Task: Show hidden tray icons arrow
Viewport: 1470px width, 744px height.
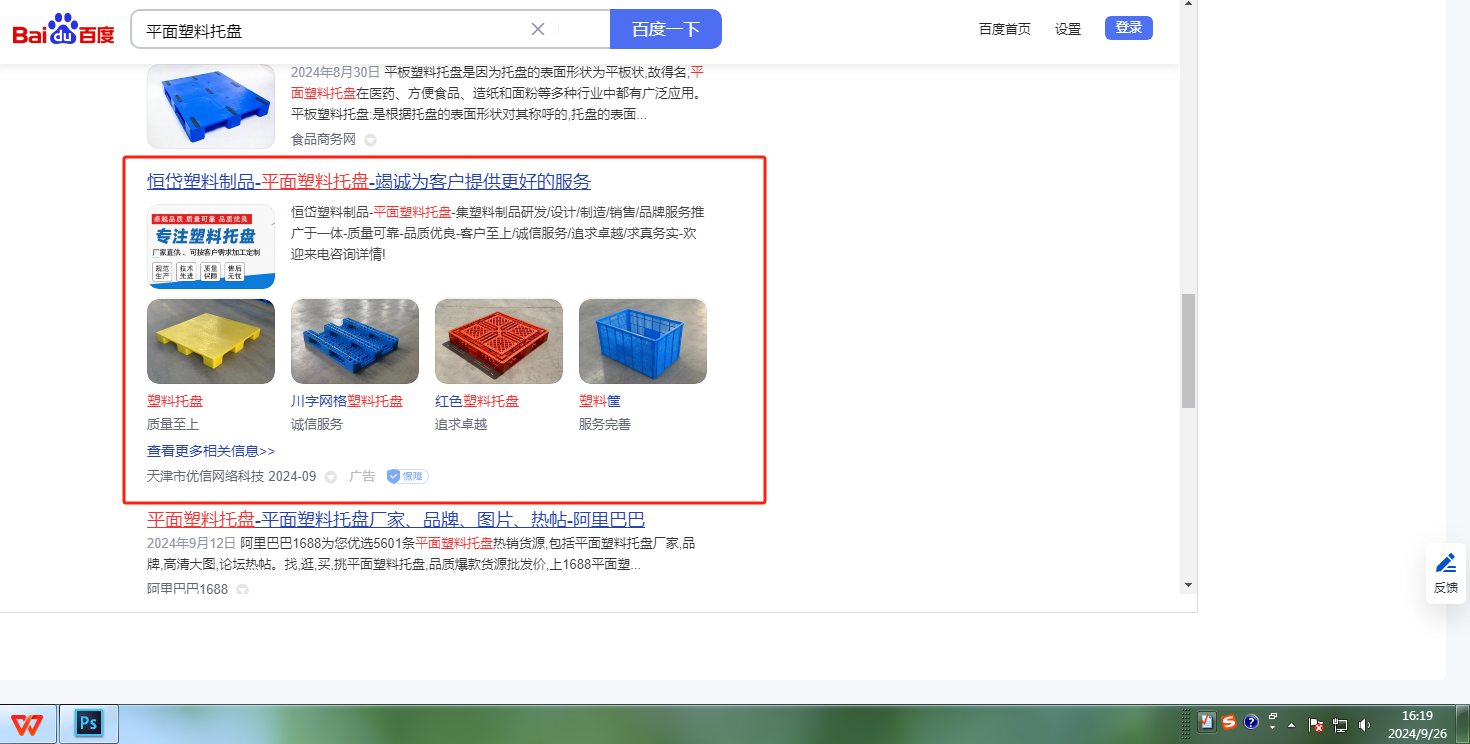Action: click(1291, 724)
